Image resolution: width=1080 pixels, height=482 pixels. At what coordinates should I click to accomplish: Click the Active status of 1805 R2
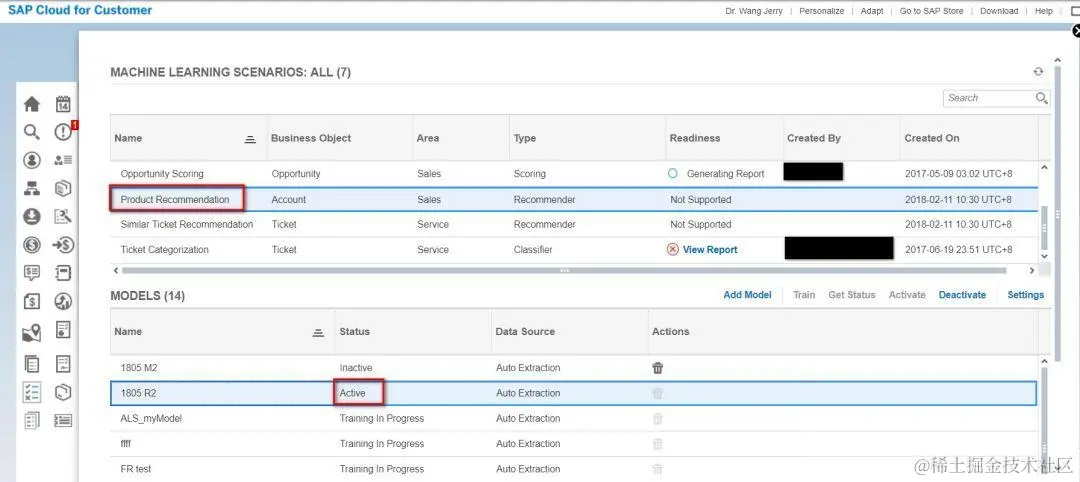pos(352,393)
